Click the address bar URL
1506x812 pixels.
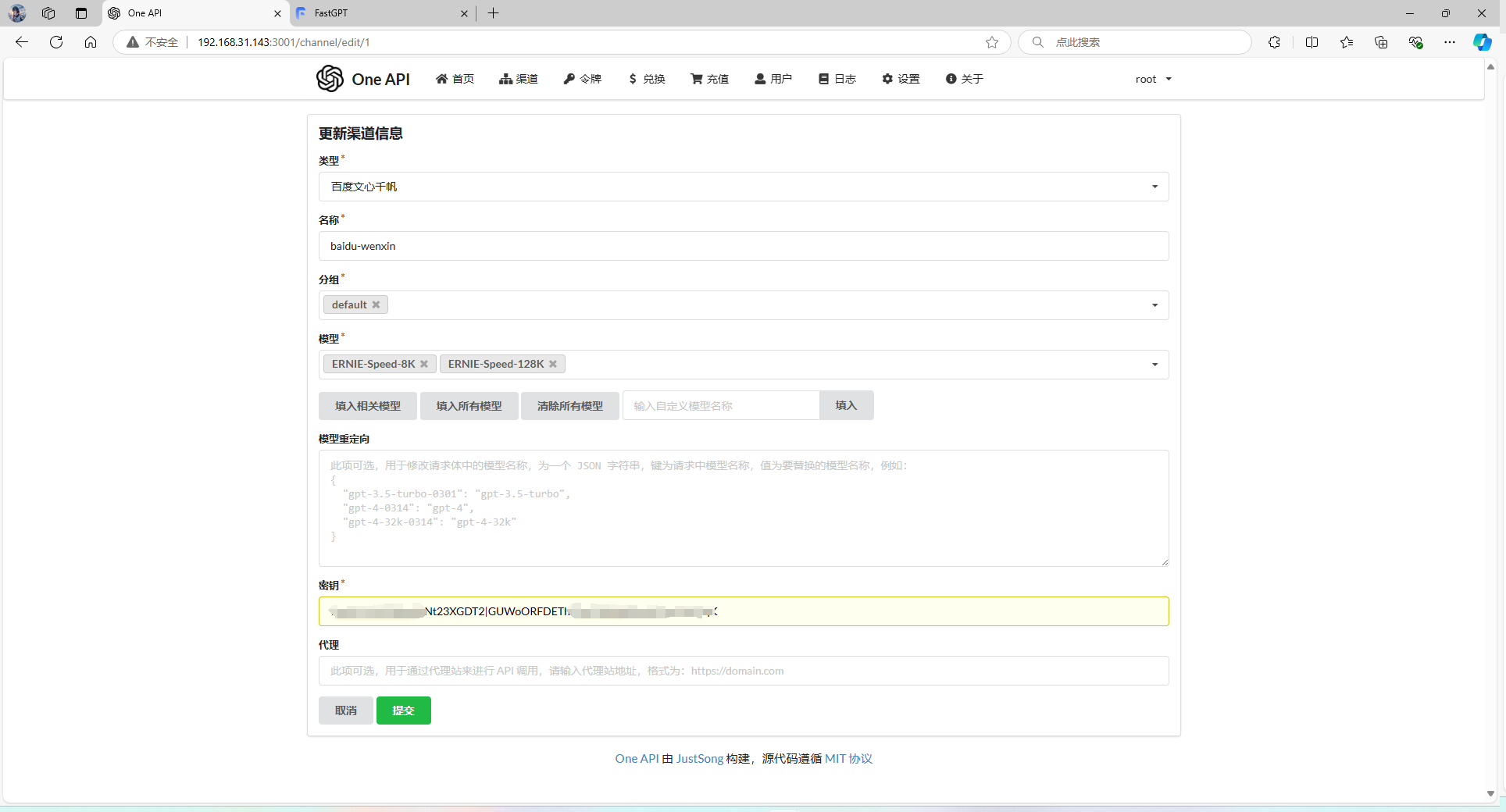[x=284, y=42]
